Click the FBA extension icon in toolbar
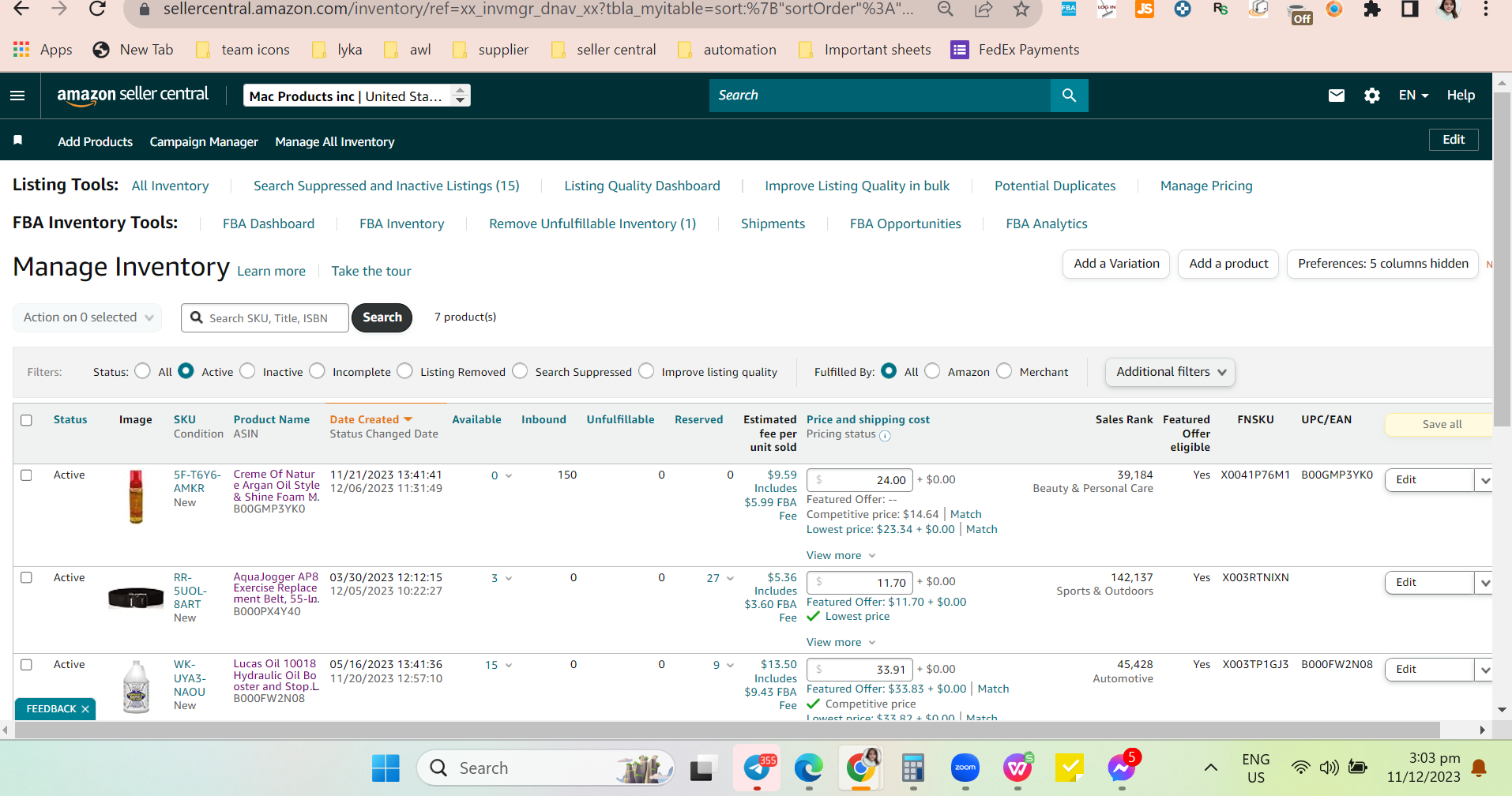 point(1069,9)
